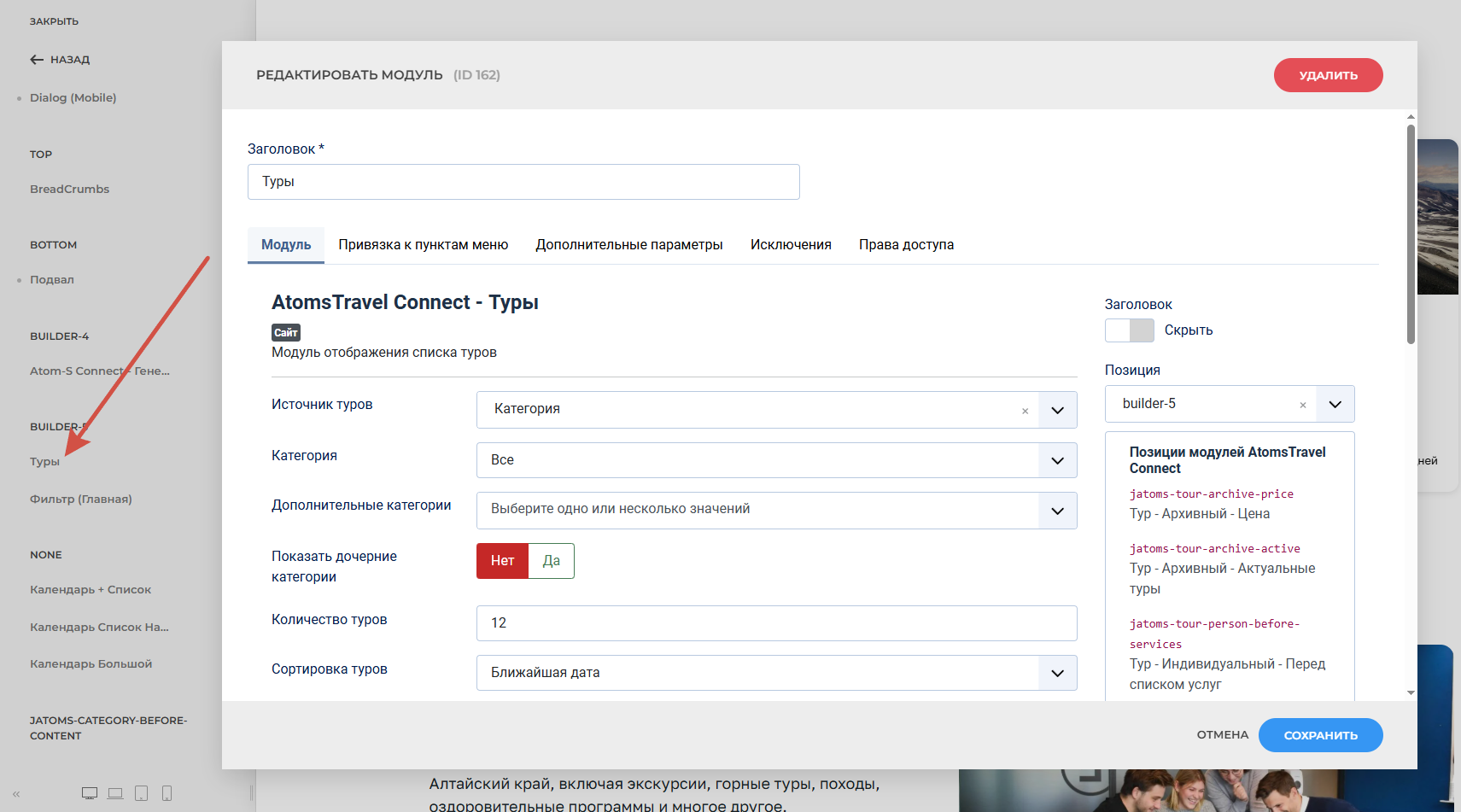The height and width of the screenshot is (812, 1461).
Task: Click the Количество туров field with 12
Action: (x=776, y=623)
